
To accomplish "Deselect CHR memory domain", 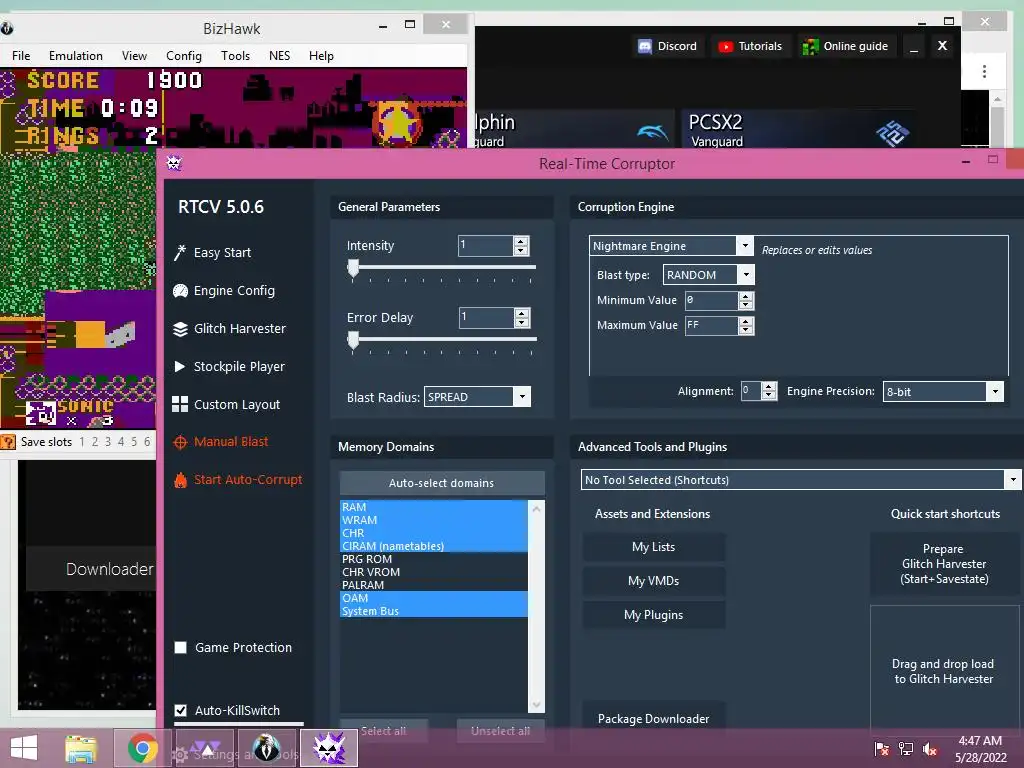I will 434,533.
